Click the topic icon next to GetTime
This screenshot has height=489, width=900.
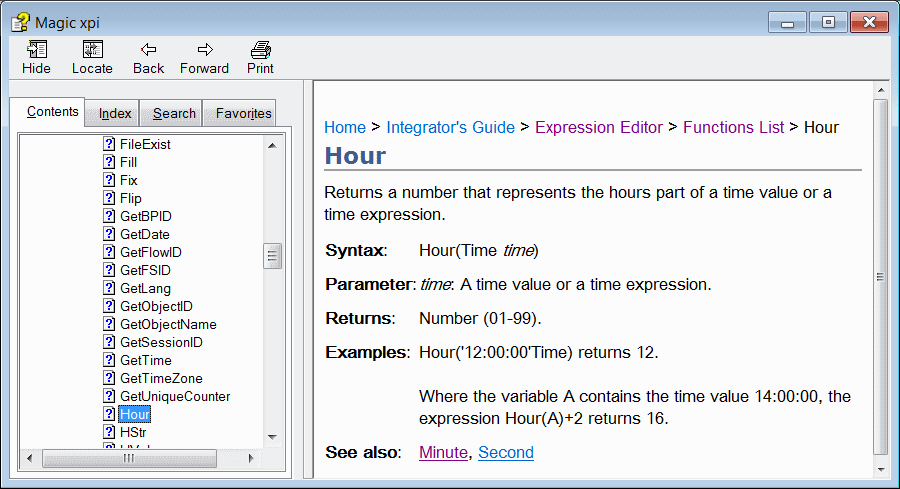point(109,360)
